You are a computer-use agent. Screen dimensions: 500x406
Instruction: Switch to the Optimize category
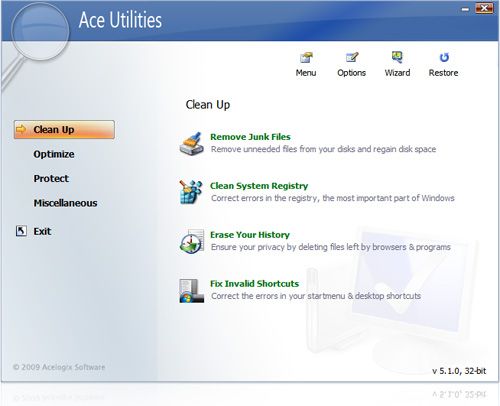click(54, 154)
